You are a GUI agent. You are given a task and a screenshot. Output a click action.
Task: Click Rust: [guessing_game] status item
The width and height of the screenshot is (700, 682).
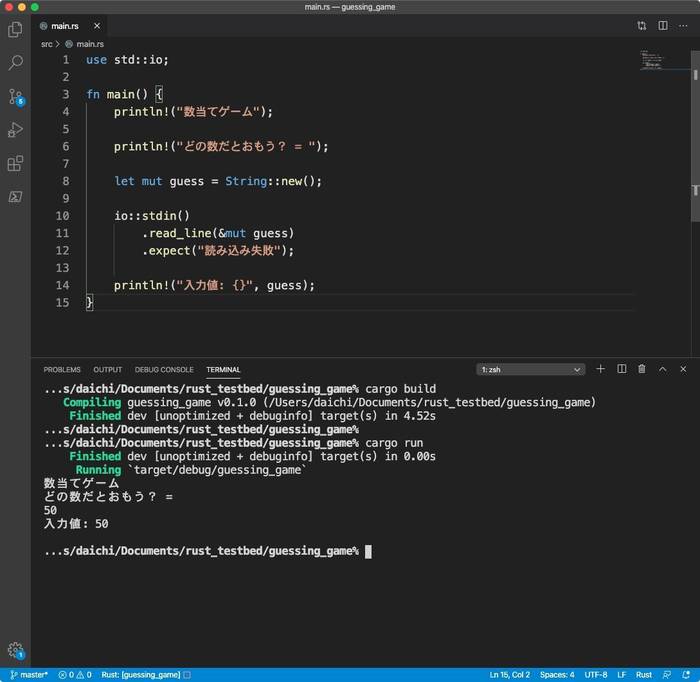[x=146, y=674]
